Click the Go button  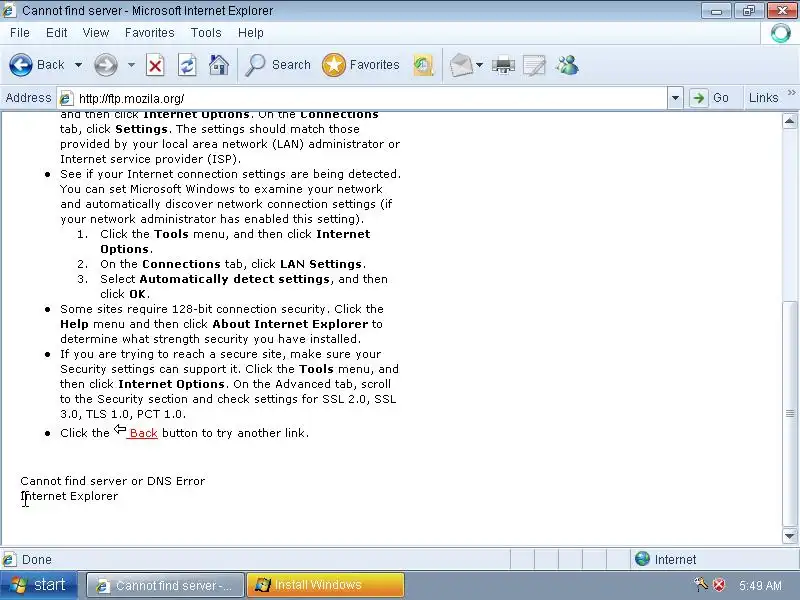coord(710,98)
